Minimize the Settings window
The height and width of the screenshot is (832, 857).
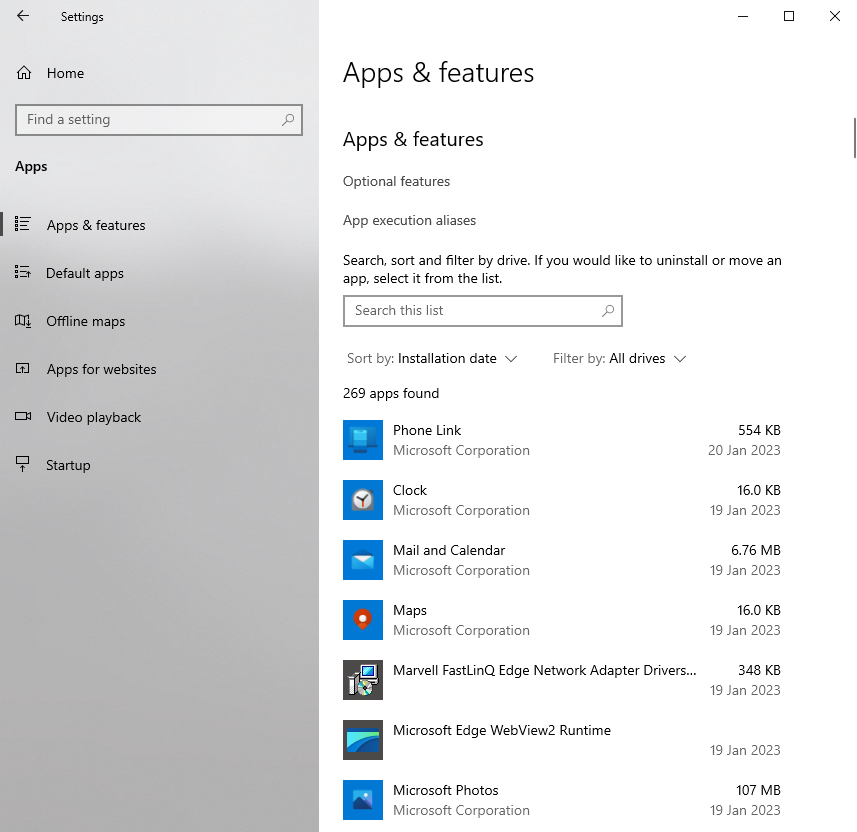pos(743,16)
